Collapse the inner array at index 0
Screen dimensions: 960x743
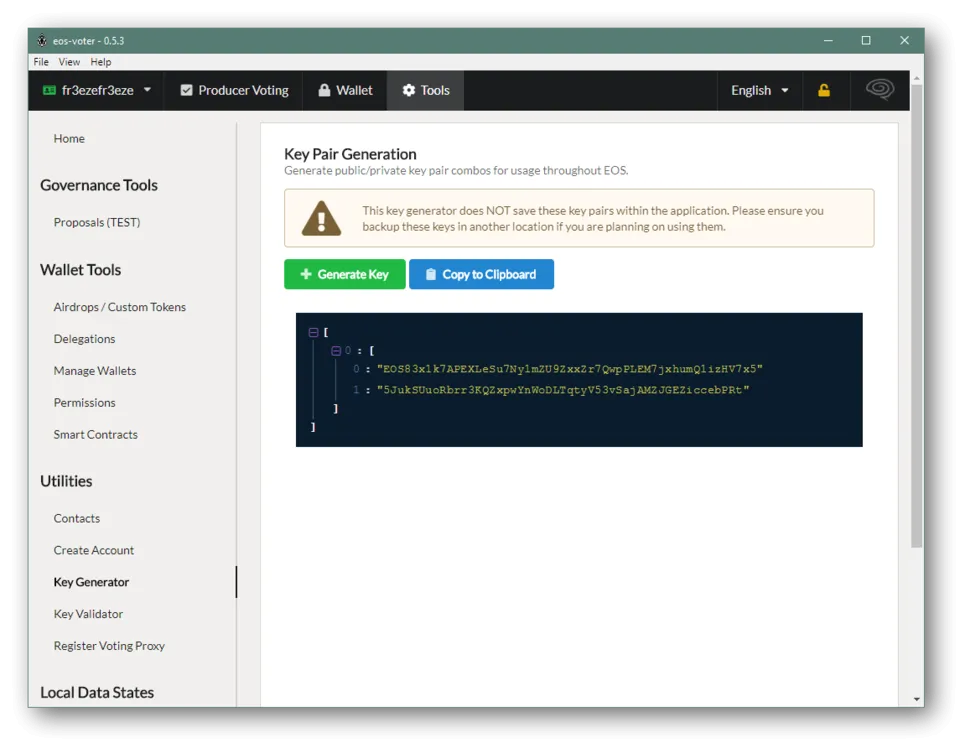pos(336,351)
